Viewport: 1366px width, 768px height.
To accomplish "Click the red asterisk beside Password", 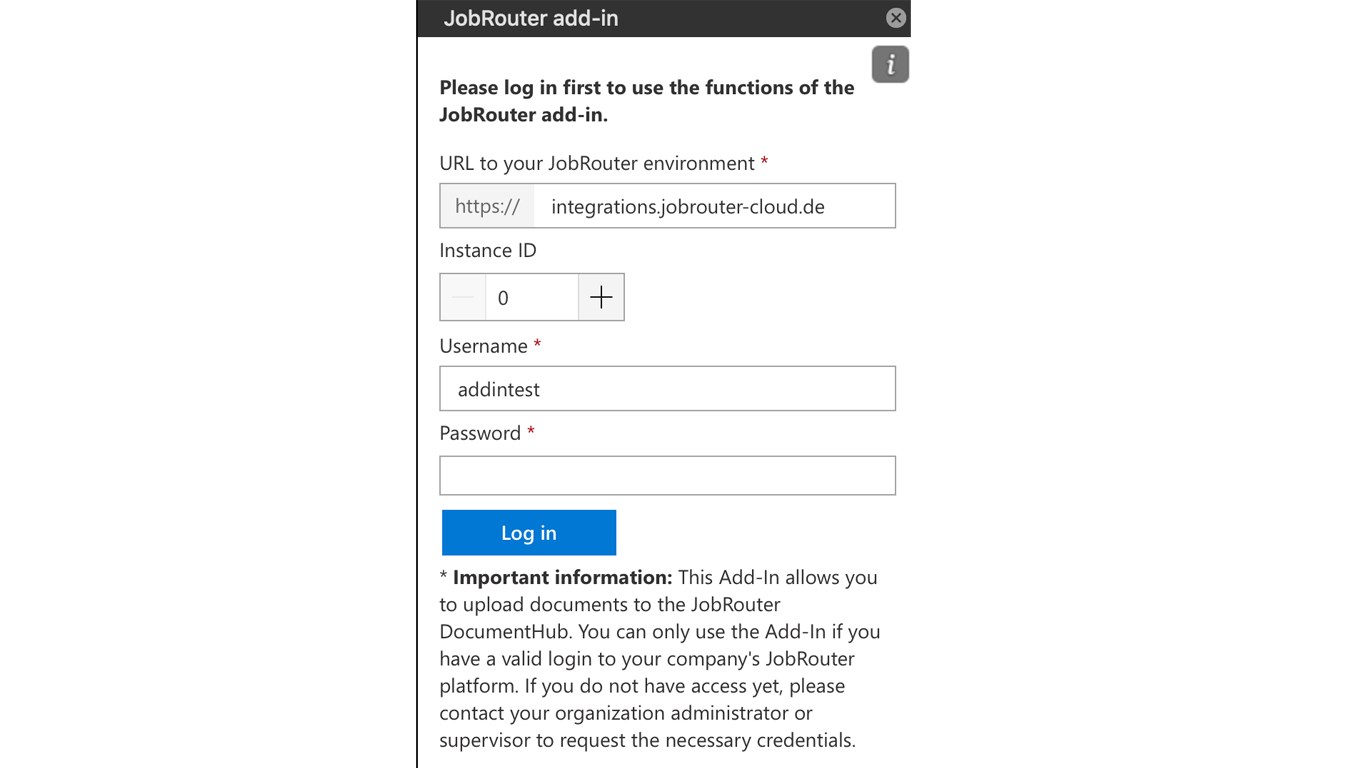I will [x=531, y=432].
